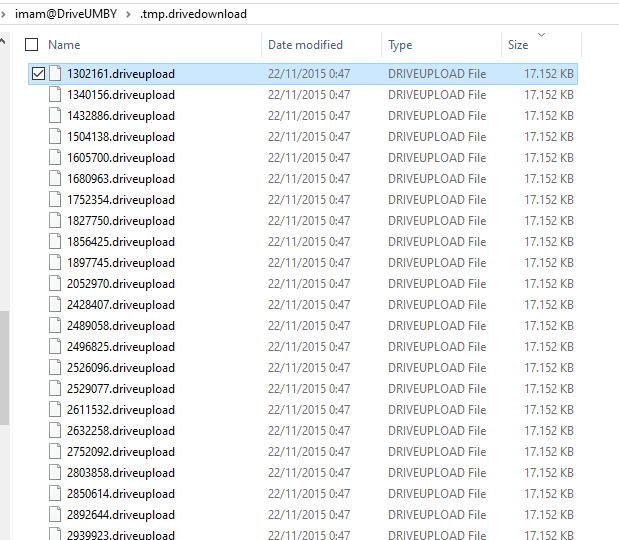Screen dimensions: 619x540
Task: Click file name 1897745.driveupload
Action: 121,263
